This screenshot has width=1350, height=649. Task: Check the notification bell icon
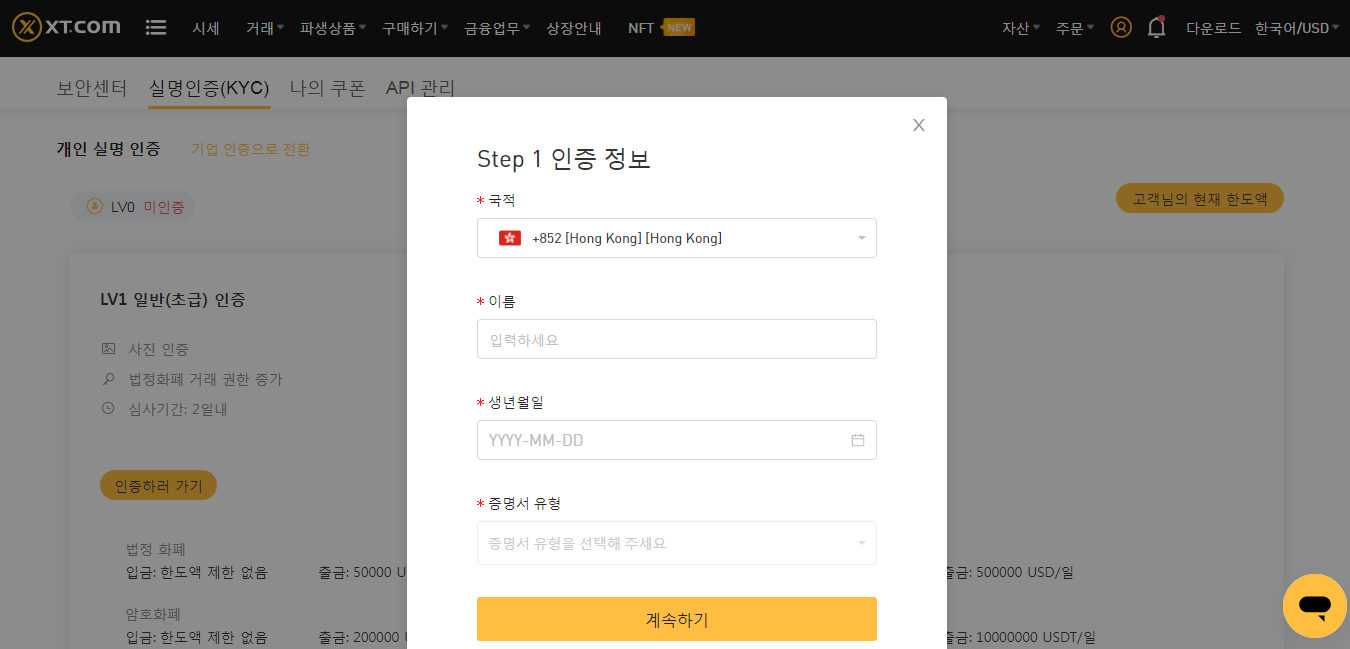(1157, 27)
